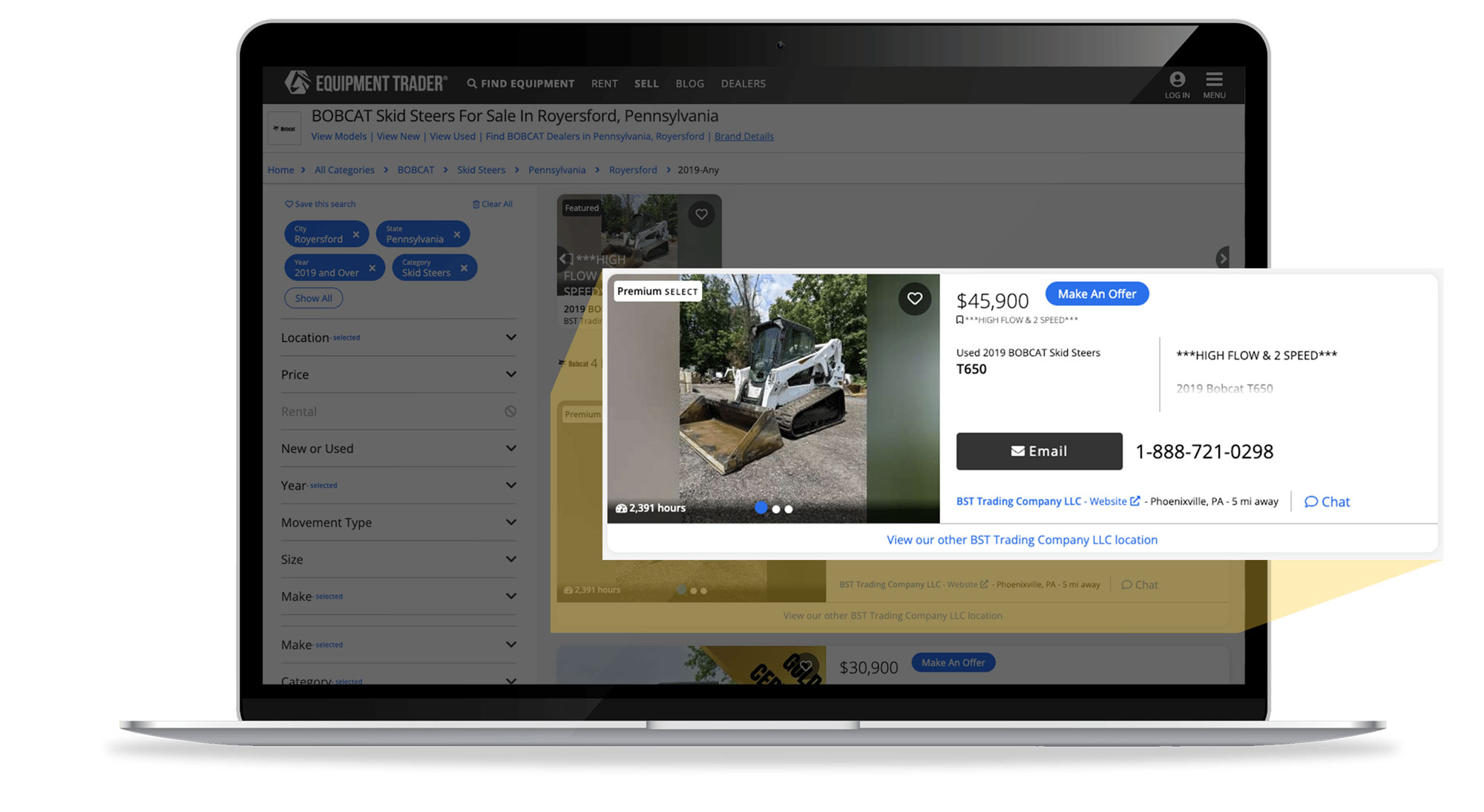Click the Log In user icon
This screenshot has height=812, width=1484.
(x=1177, y=80)
